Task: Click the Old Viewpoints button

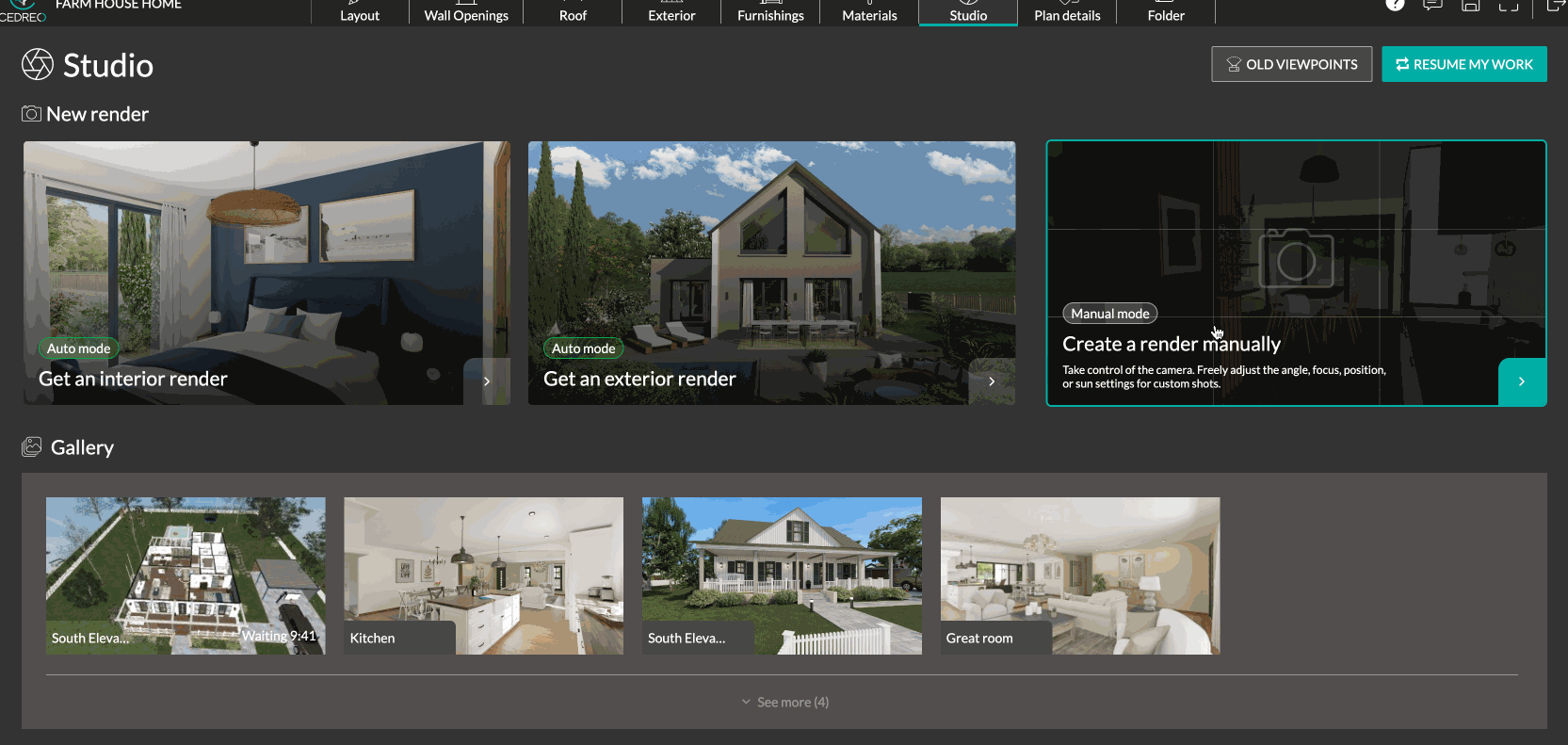Action: tap(1292, 64)
